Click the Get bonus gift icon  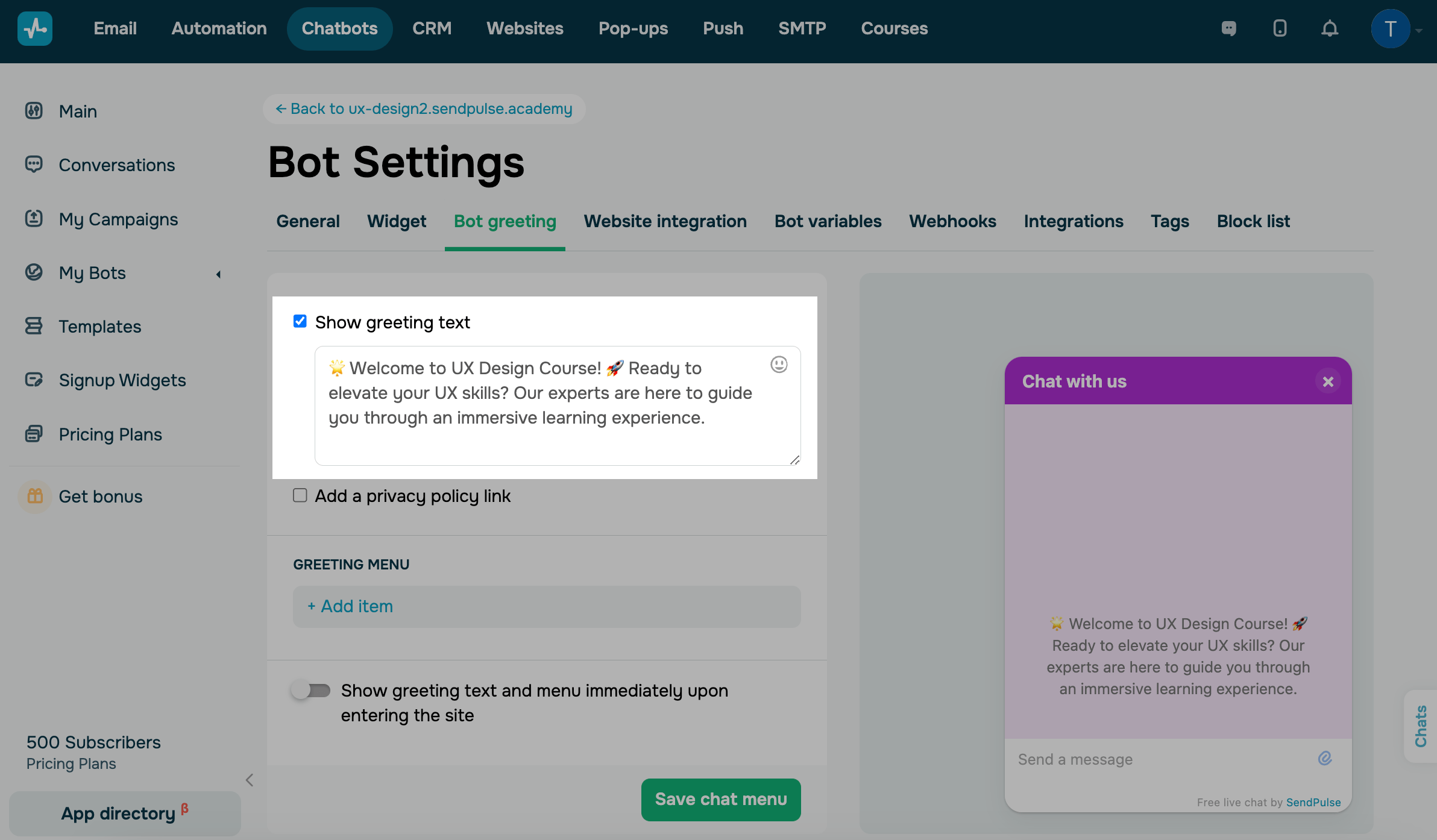35,497
